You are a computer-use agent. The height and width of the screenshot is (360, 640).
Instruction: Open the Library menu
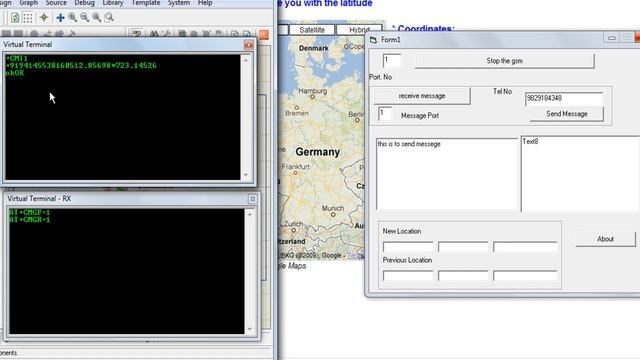pyautogui.click(x=113, y=3)
